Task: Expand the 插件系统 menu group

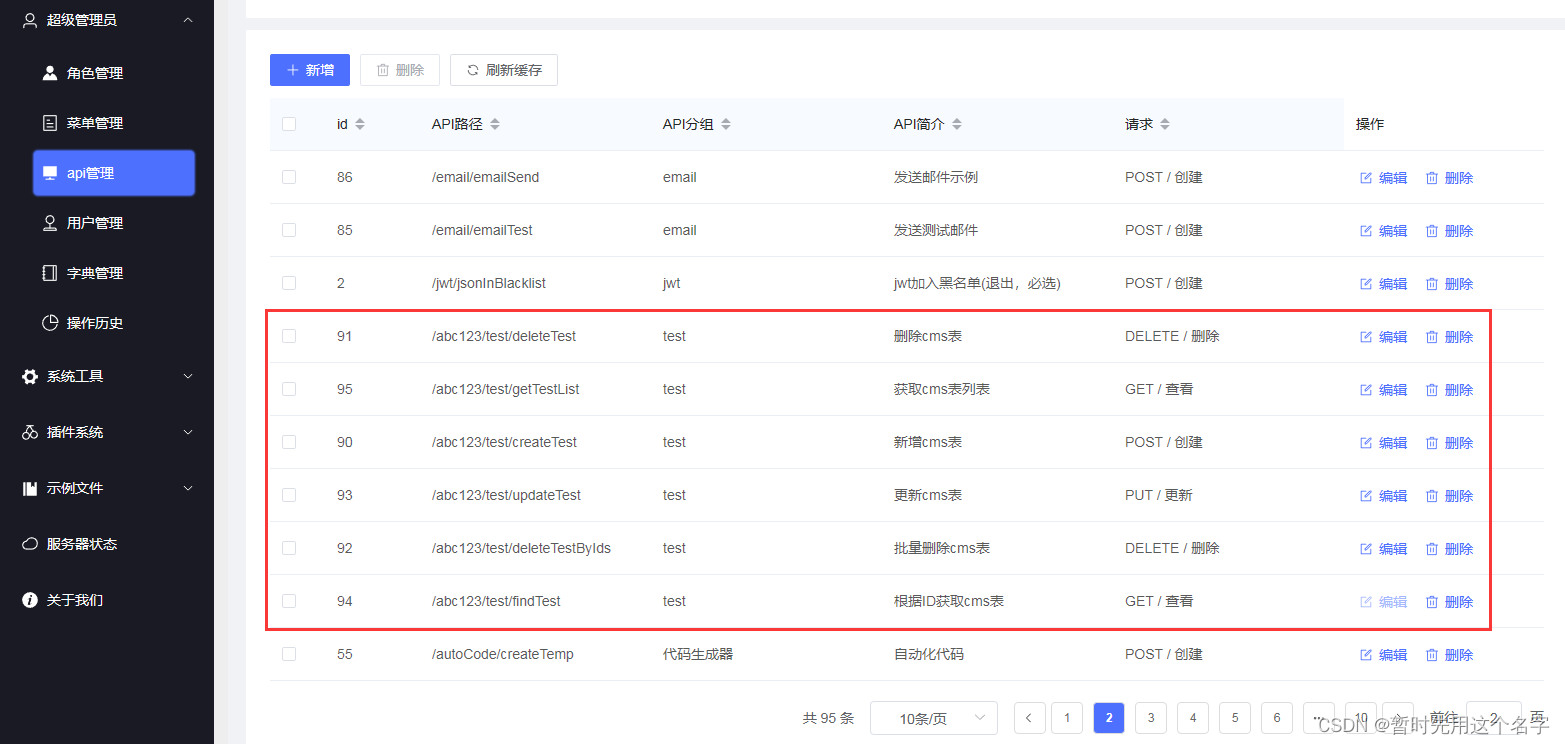Action: pyautogui.click(x=107, y=432)
